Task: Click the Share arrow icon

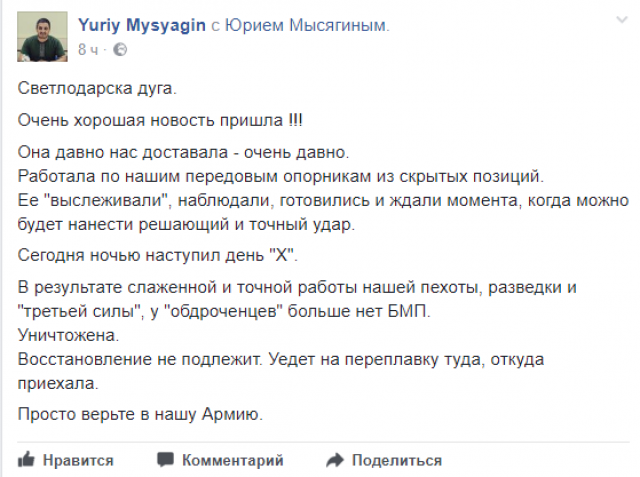Action: [x=335, y=460]
